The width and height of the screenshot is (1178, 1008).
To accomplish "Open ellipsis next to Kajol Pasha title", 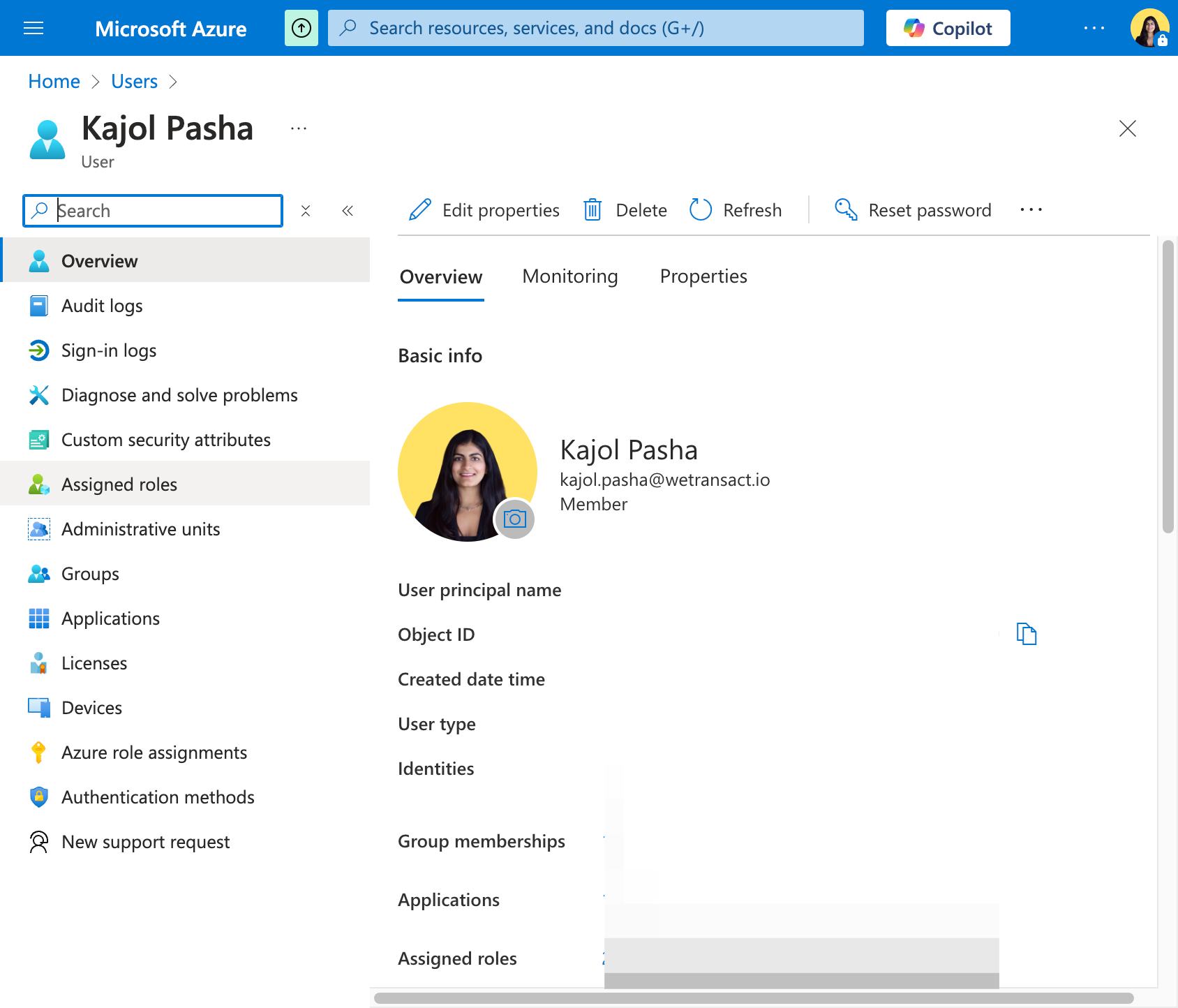I will (x=299, y=128).
